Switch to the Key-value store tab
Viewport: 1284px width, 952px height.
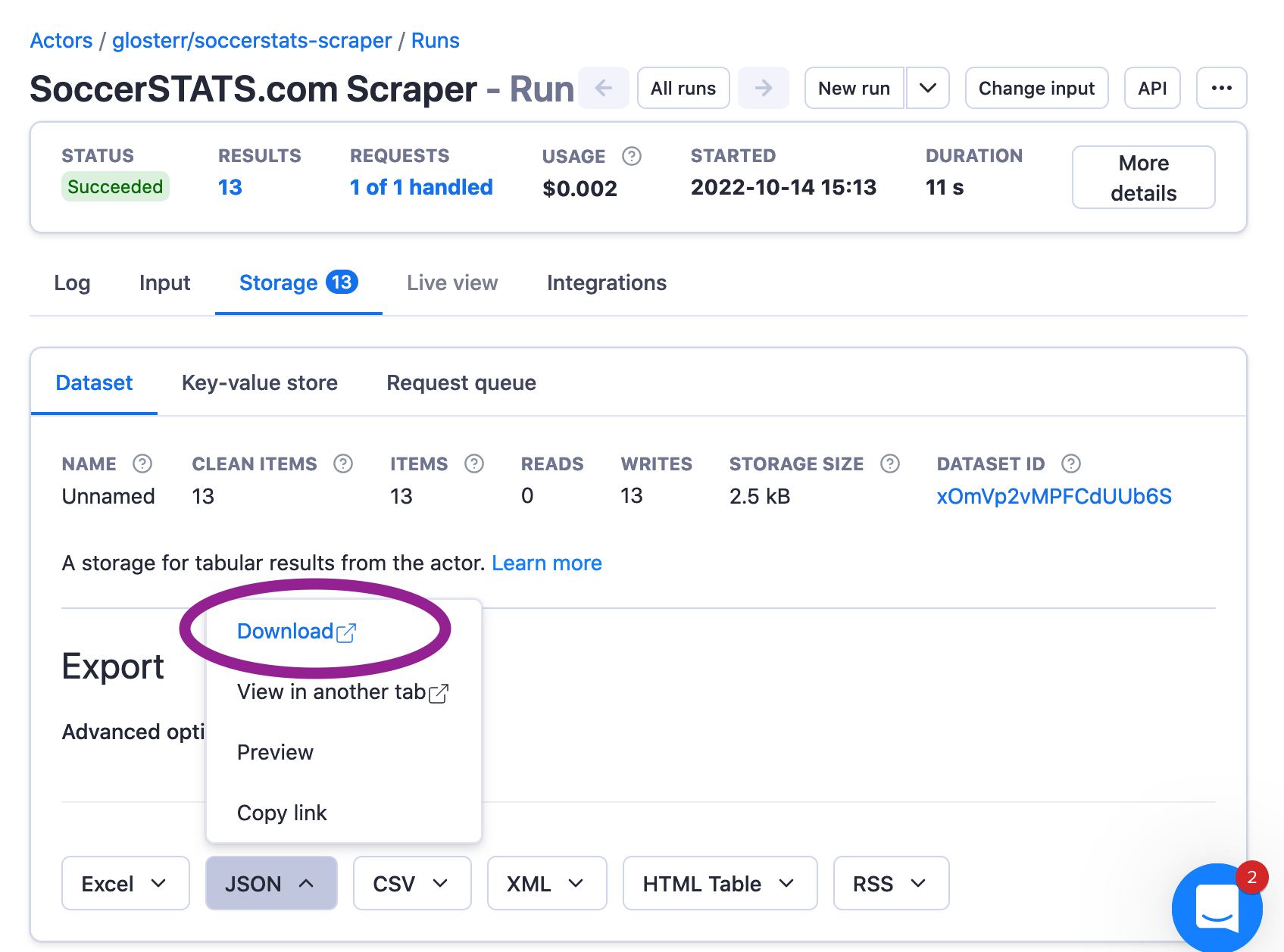click(x=259, y=382)
